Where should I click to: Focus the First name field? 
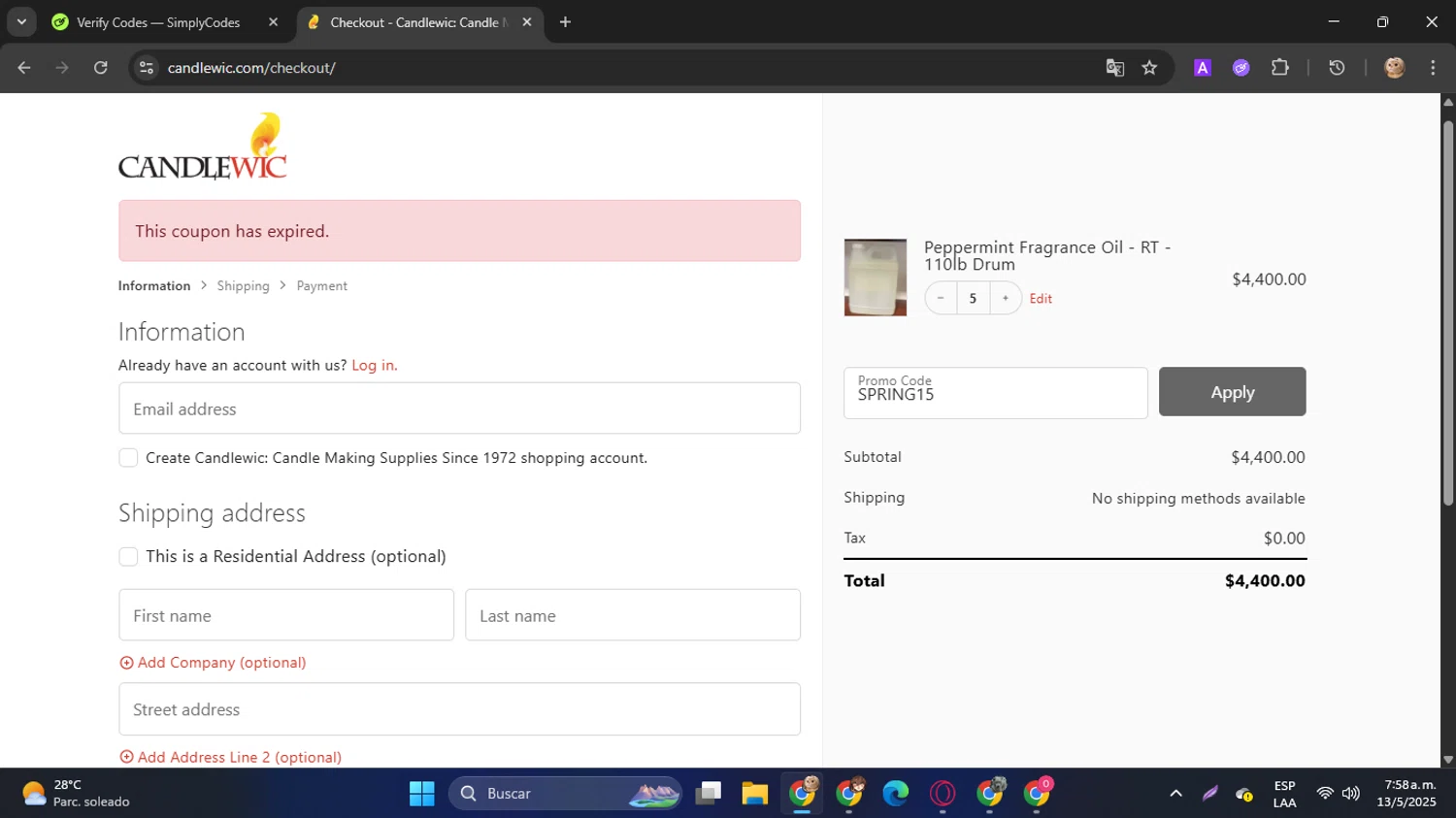[286, 615]
